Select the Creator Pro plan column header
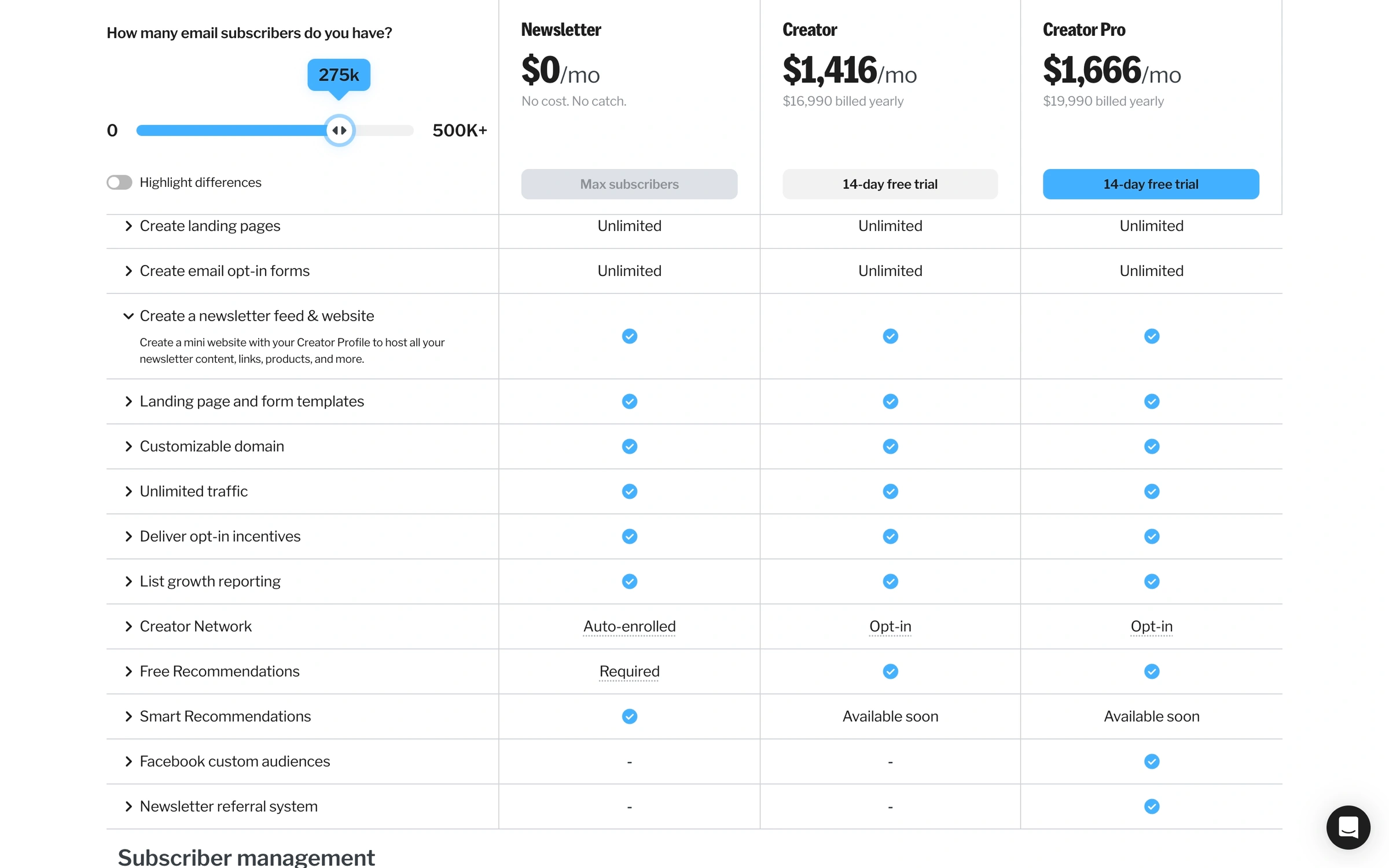This screenshot has width=1389, height=868. 1083,30
